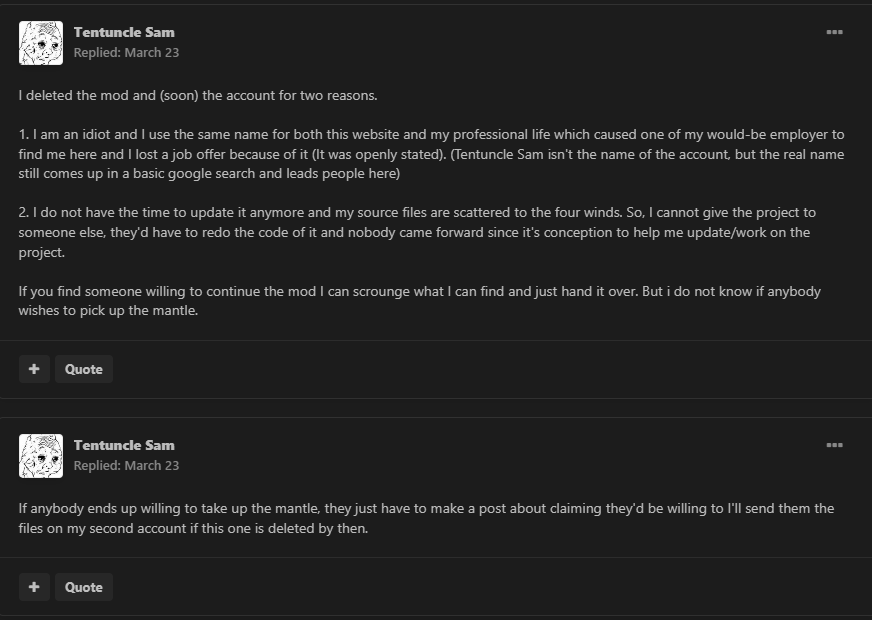Open options menu of the first post
Image resolution: width=872 pixels, height=620 pixels.
point(834,32)
